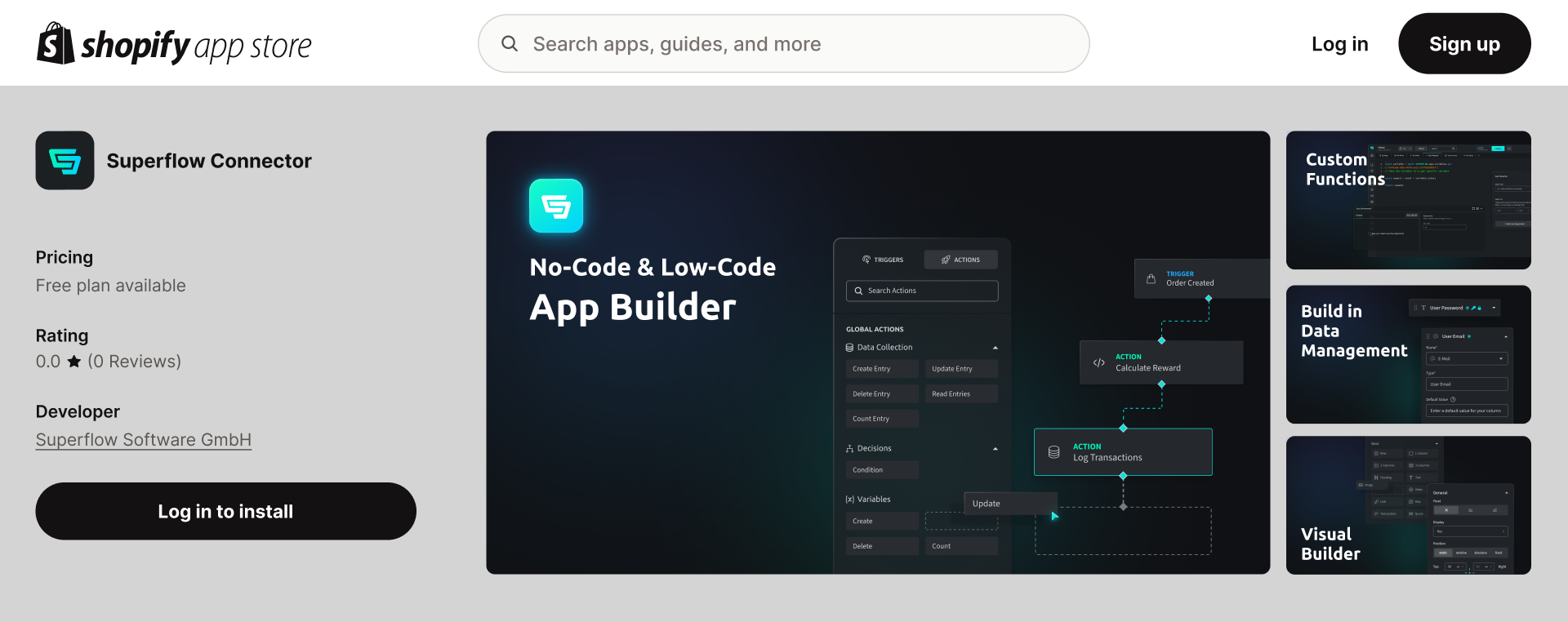
Task: Open the Visual Builder thumbnail
Action: tap(1409, 505)
